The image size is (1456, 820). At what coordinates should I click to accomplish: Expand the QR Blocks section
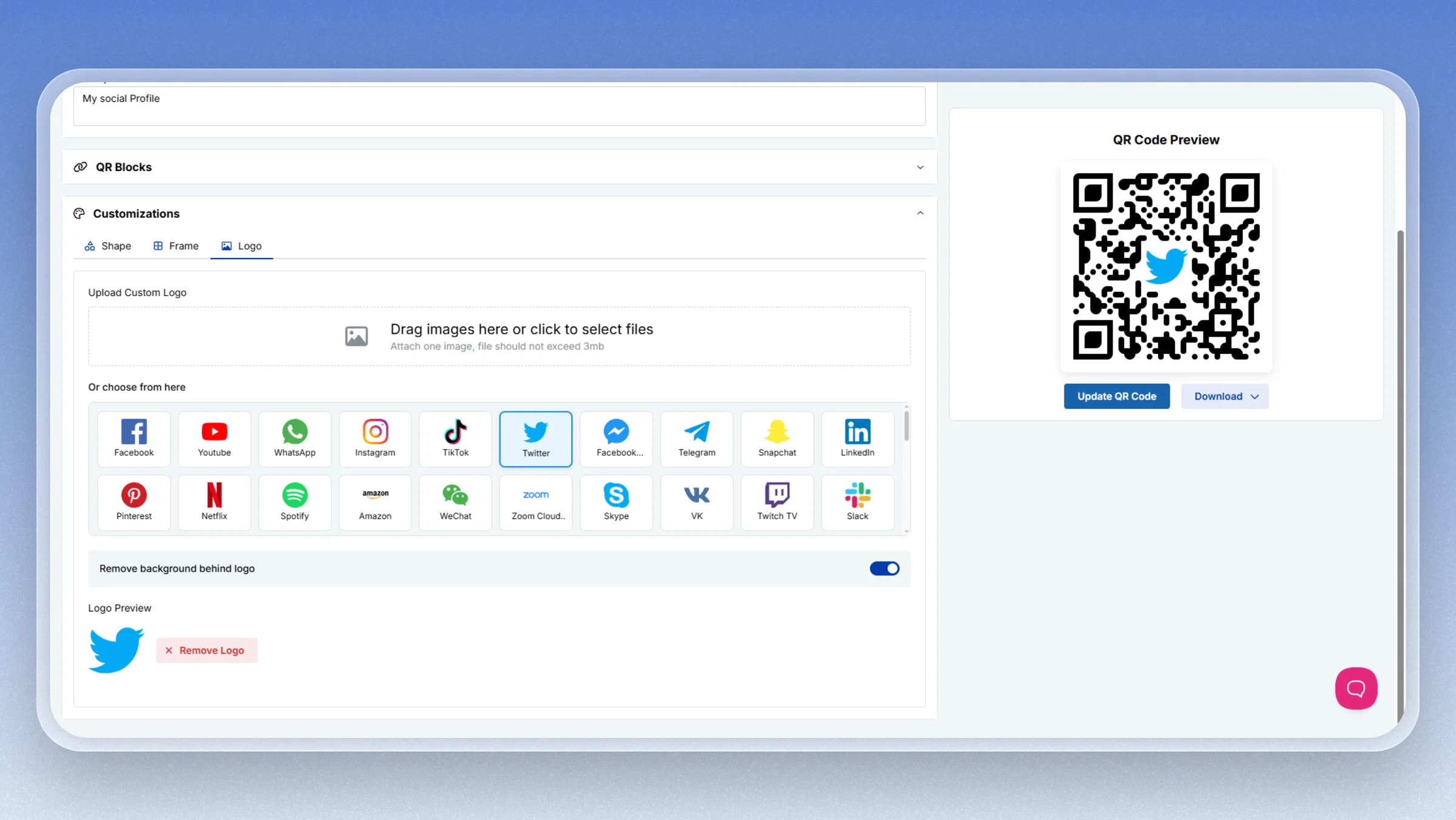[x=499, y=167]
